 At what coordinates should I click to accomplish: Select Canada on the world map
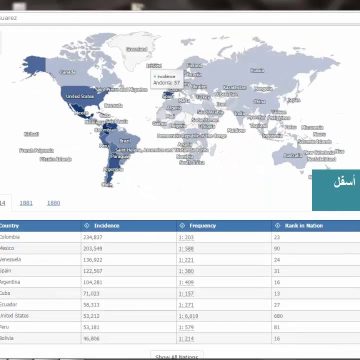(x=67, y=72)
